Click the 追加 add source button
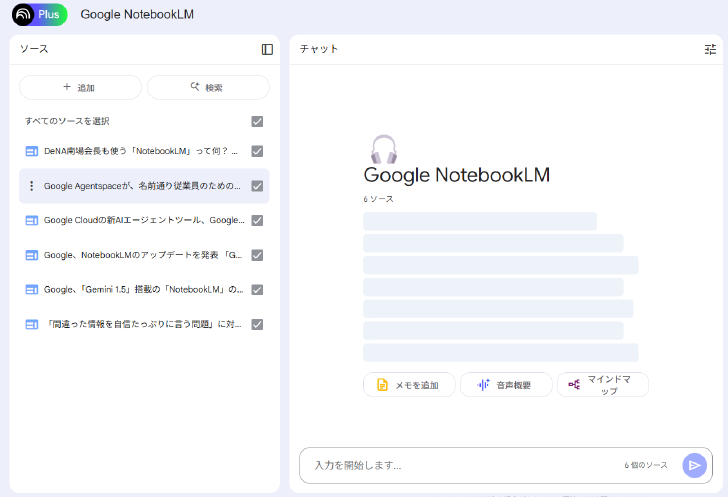The image size is (728, 497). (80, 87)
